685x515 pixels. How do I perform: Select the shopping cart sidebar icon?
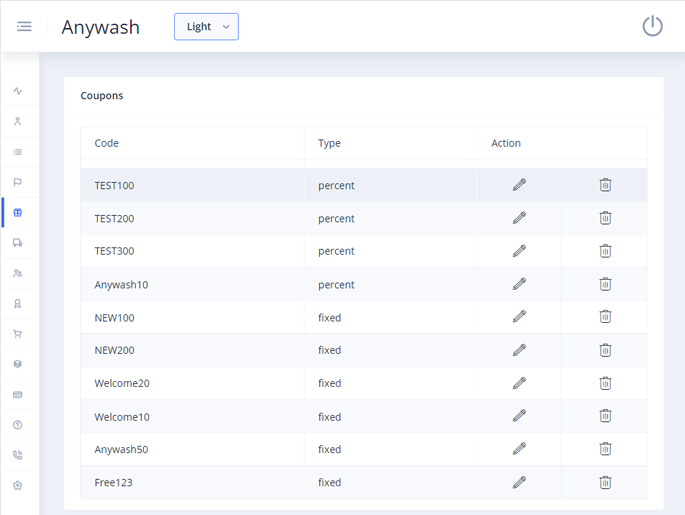pyautogui.click(x=18, y=334)
